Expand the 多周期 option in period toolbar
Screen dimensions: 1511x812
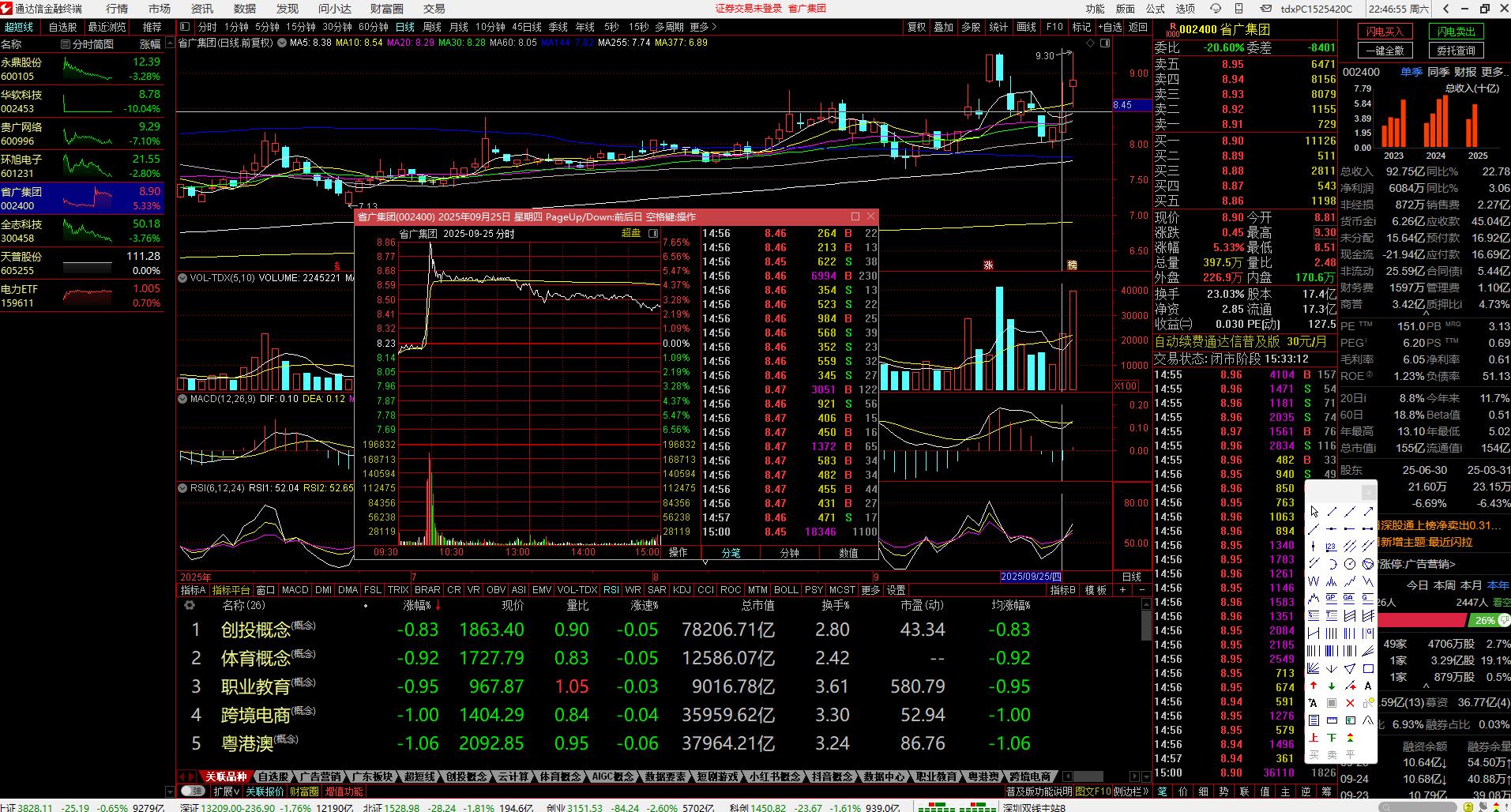(x=669, y=27)
